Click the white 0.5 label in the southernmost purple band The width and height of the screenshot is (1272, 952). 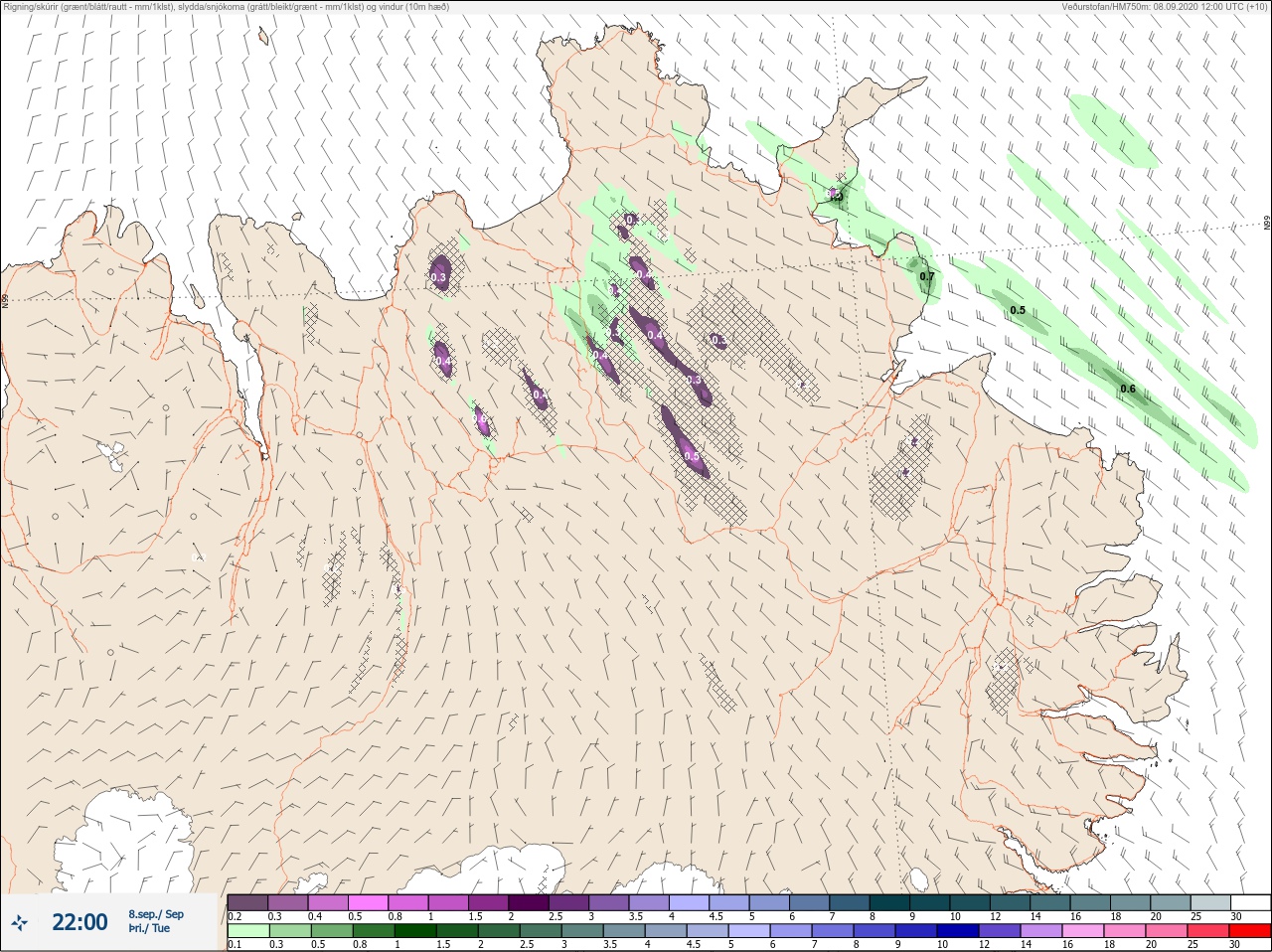point(693,456)
